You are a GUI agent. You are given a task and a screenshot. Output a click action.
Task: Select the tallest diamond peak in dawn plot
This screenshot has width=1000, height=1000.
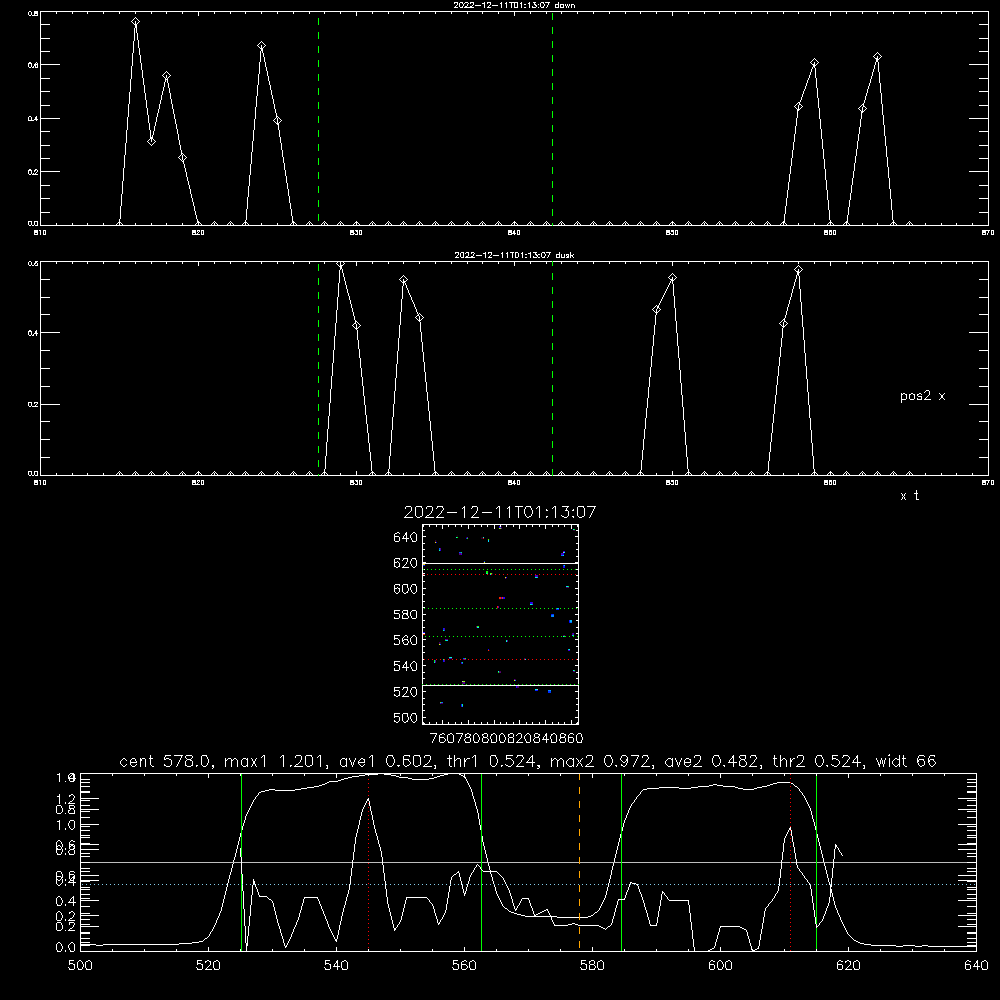click(135, 22)
